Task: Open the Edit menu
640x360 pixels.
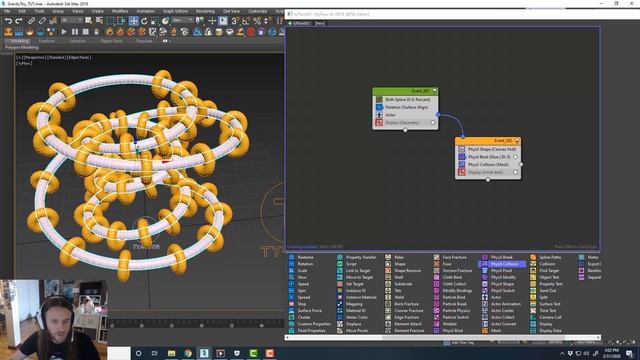Action: click(22, 11)
